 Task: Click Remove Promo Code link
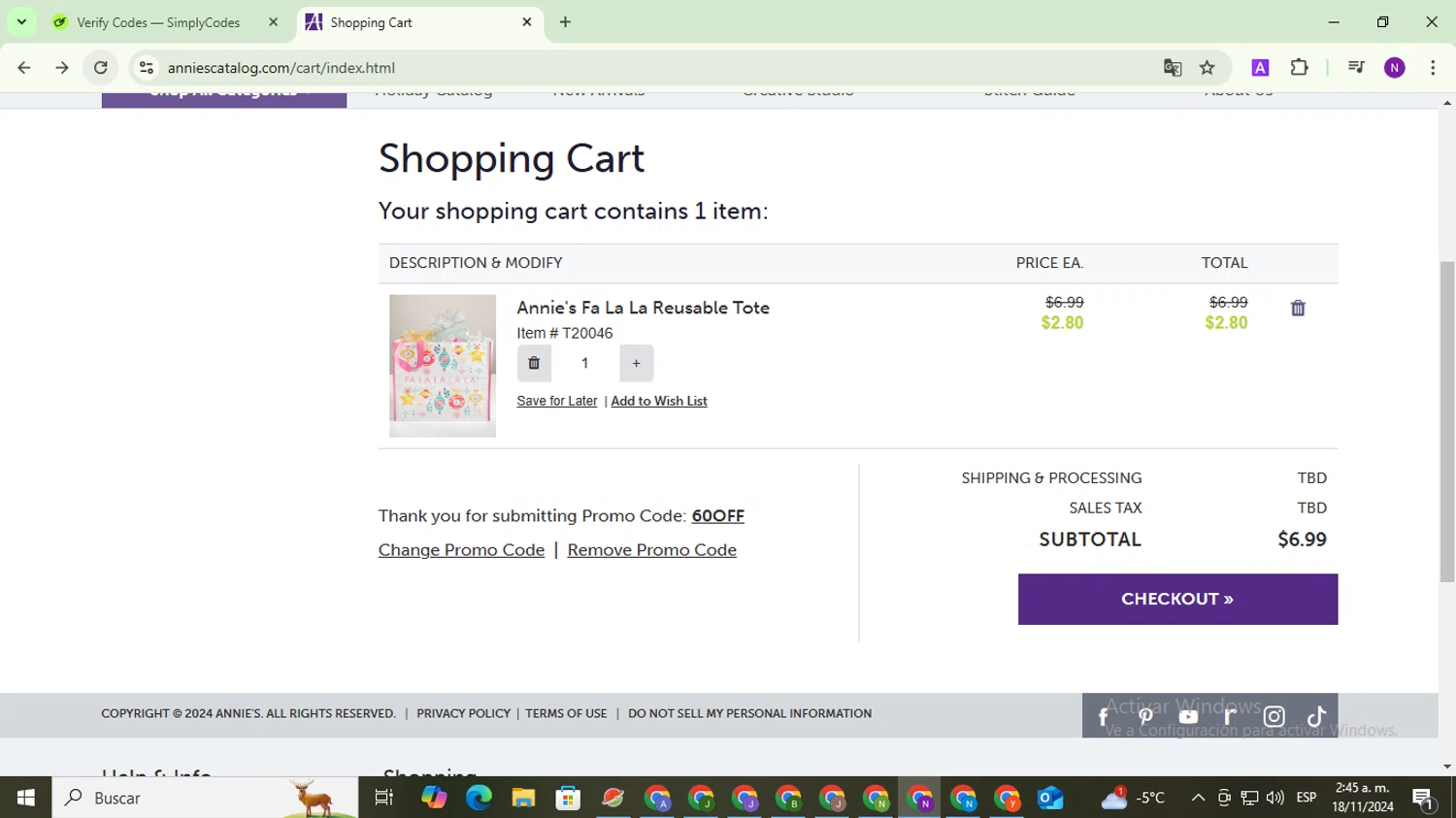(x=651, y=550)
